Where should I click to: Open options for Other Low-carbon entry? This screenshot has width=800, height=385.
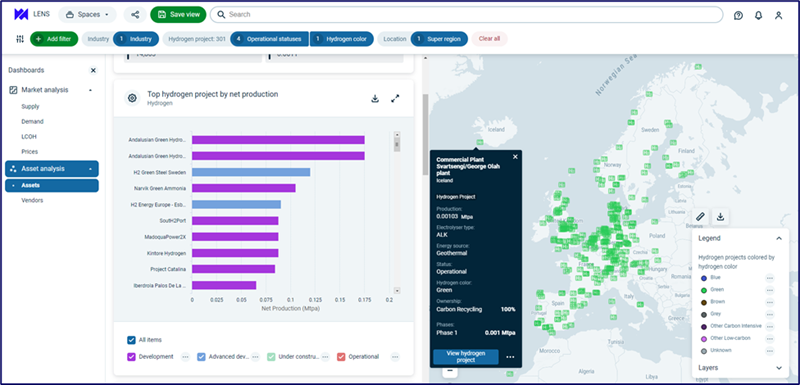click(x=769, y=339)
